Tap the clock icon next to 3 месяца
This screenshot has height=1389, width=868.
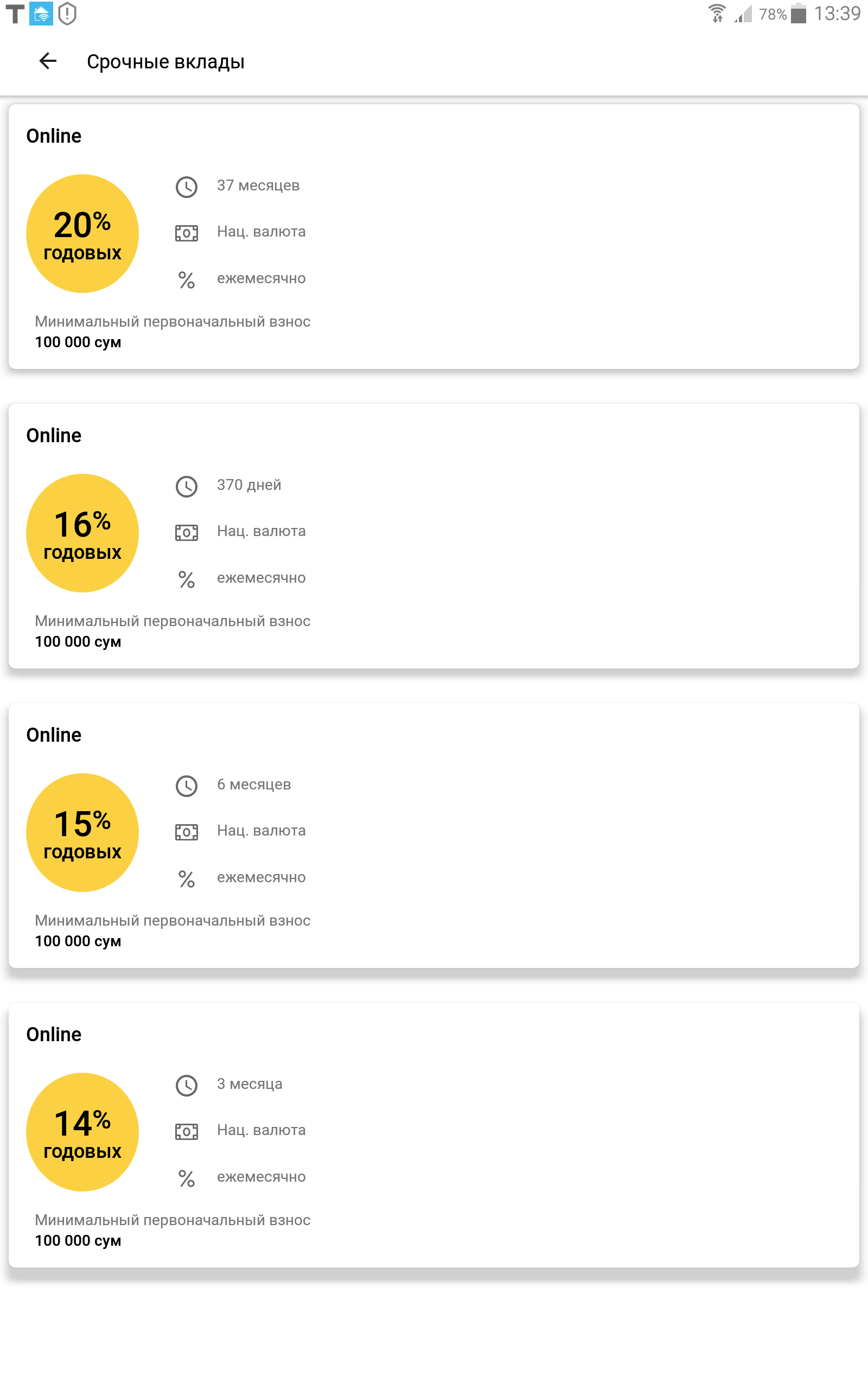tap(187, 1085)
